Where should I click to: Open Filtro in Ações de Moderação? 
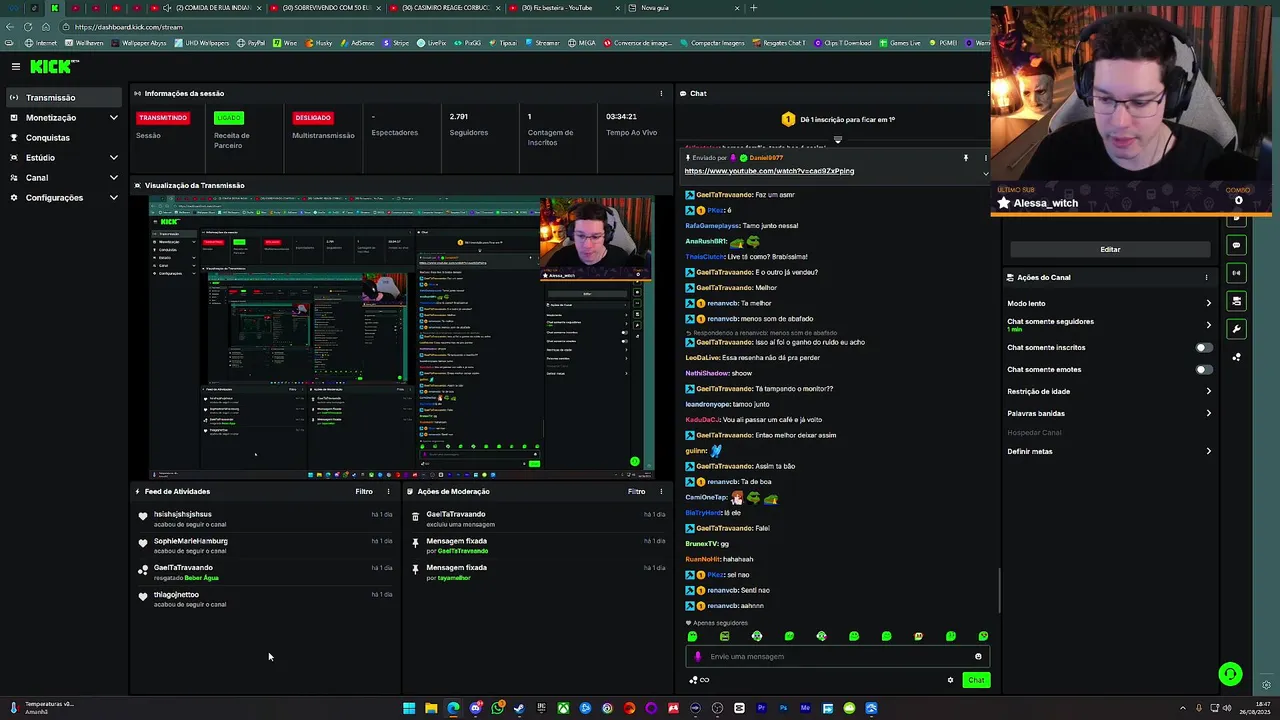tap(637, 491)
